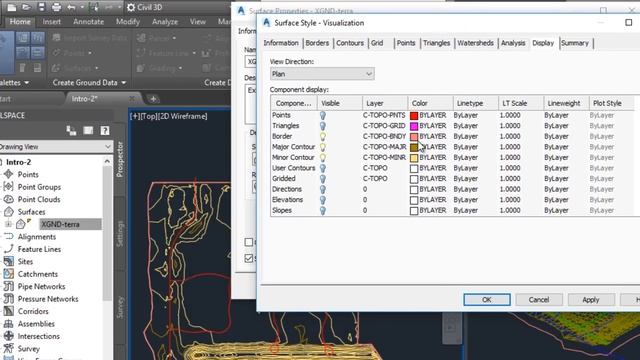Click the Feature Lines icon in Prospector
Image resolution: width=640 pixels, height=360 pixels.
[9, 249]
